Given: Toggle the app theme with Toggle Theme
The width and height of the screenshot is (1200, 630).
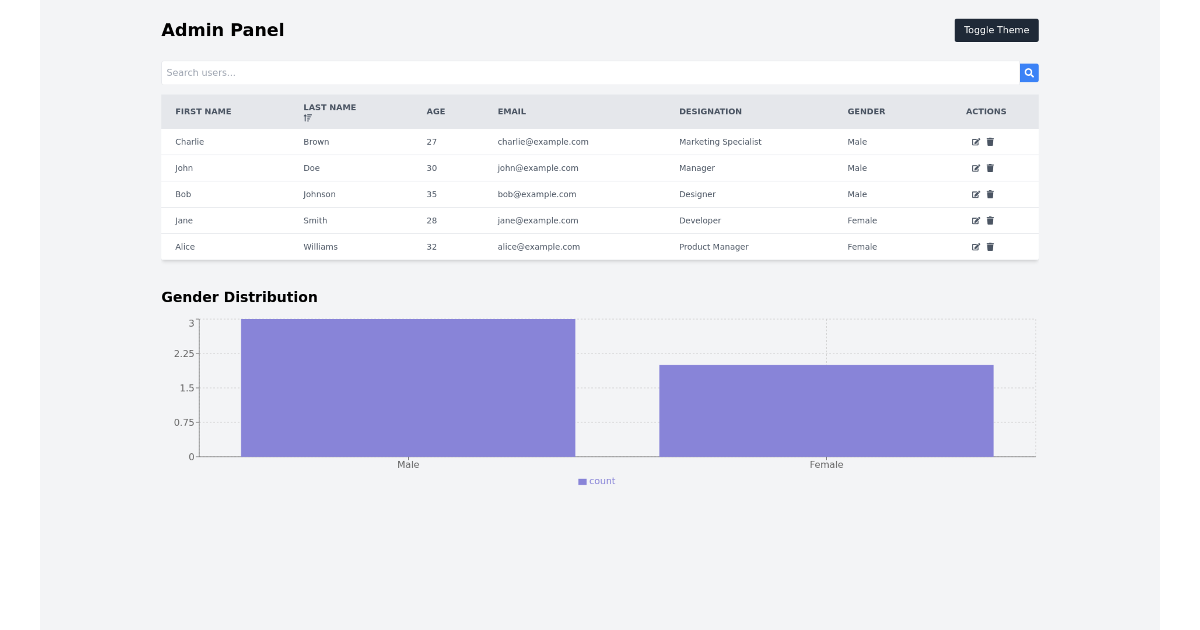Looking at the screenshot, I should (996, 30).
